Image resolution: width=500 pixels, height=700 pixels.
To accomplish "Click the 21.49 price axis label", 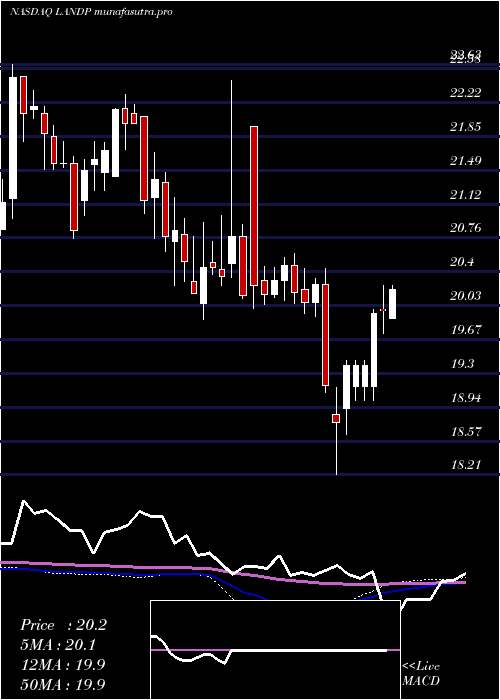I will (x=466, y=161).
